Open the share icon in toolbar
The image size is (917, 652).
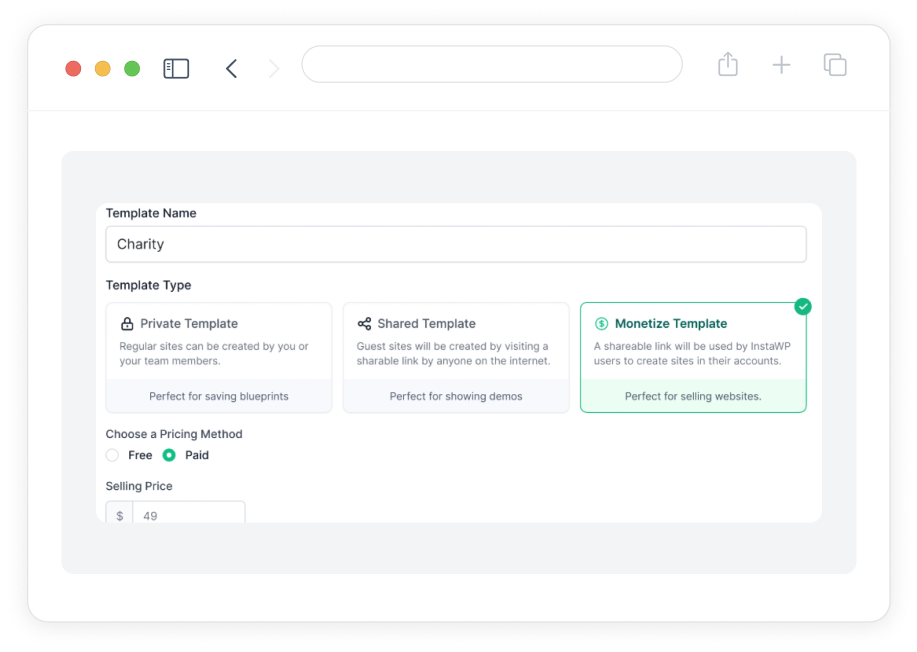click(x=728, y=64)
